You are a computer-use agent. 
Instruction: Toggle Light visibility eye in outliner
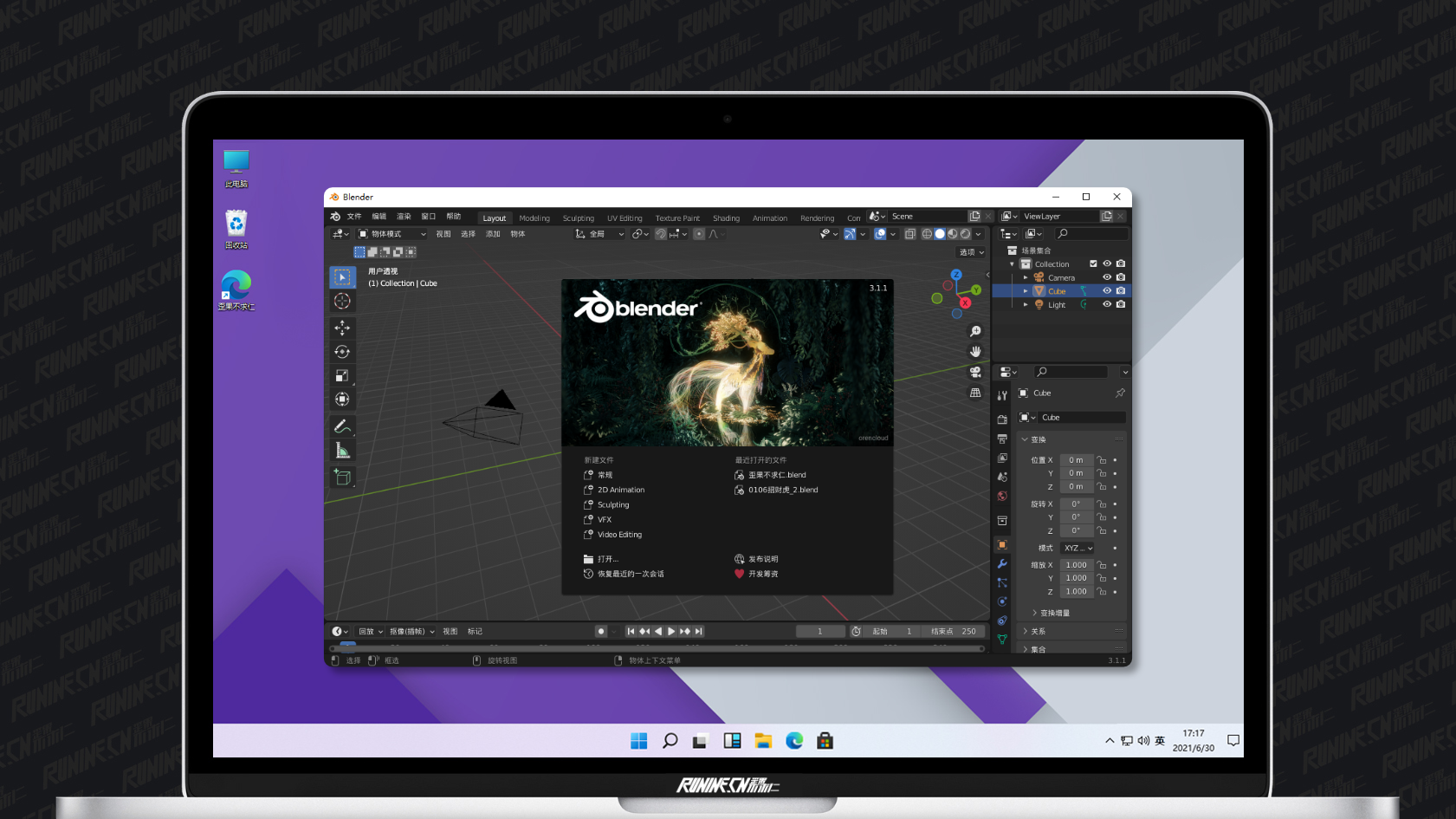click(1107, 304)
